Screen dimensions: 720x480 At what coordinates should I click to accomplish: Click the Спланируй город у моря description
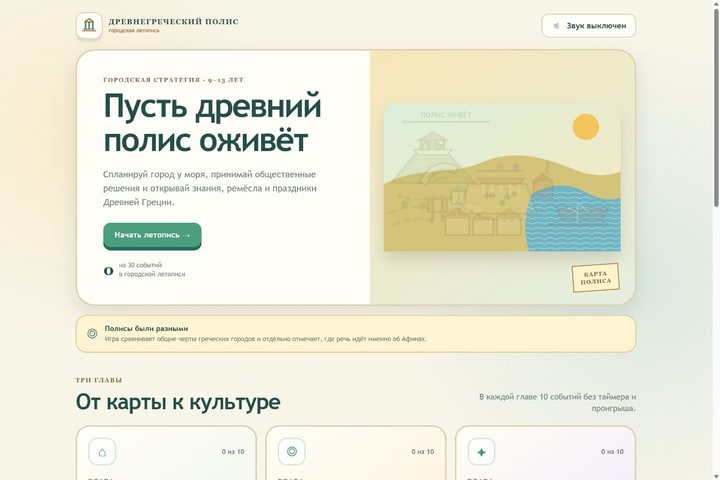click(210, 188)
